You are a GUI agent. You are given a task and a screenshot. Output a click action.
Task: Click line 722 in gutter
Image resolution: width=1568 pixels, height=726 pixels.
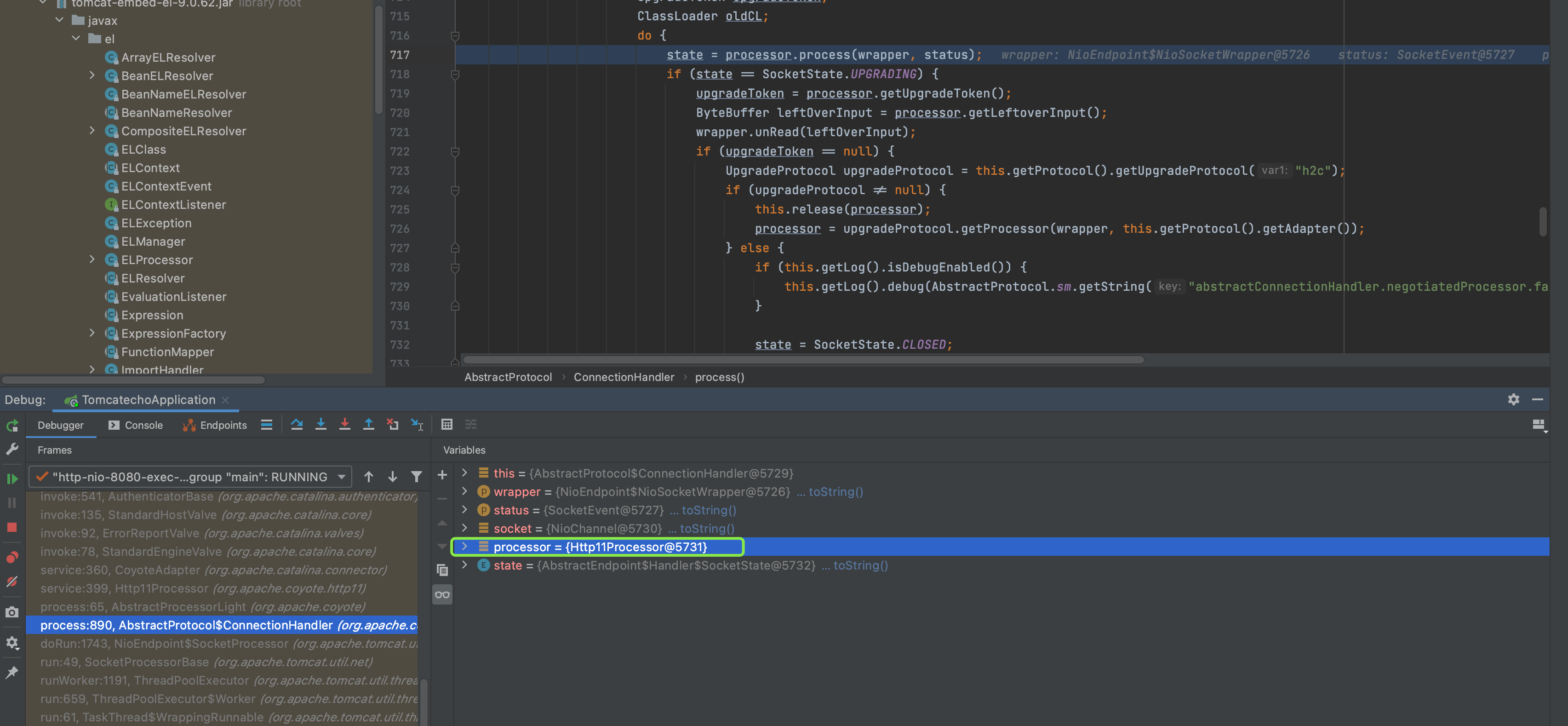[x=400, y=151]
